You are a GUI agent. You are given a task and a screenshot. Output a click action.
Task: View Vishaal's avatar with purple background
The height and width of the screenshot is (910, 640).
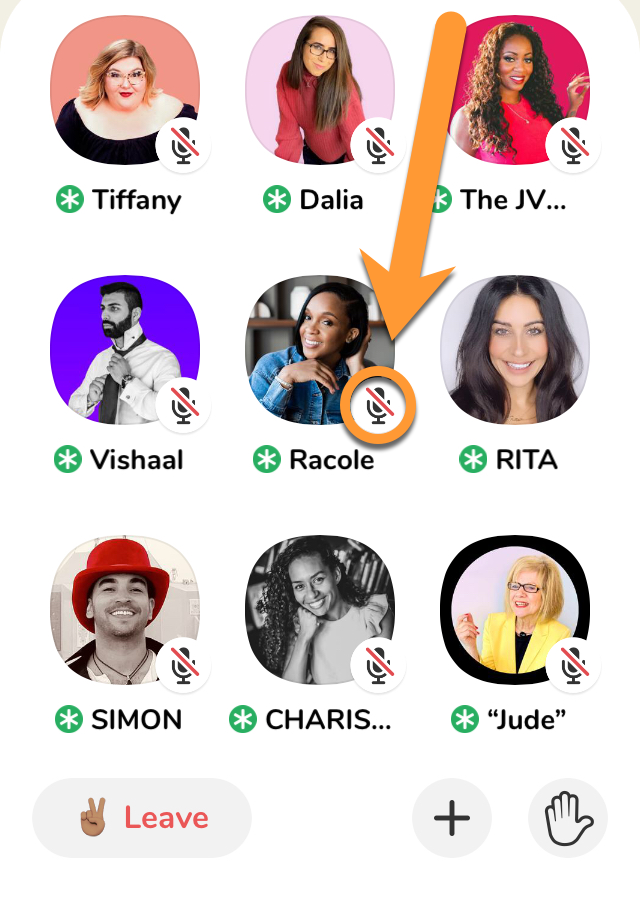click(x=125, y=349)
